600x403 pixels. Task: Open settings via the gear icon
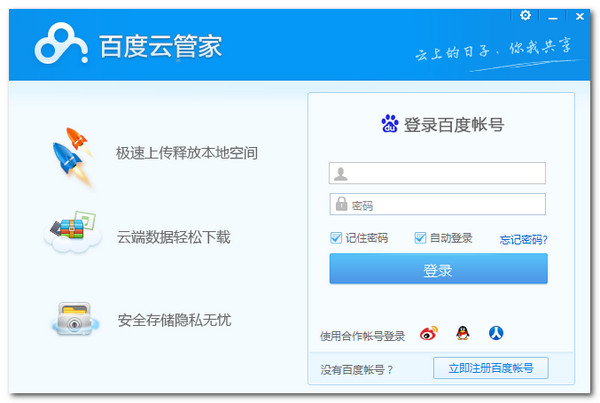click(x=525, y=15)
